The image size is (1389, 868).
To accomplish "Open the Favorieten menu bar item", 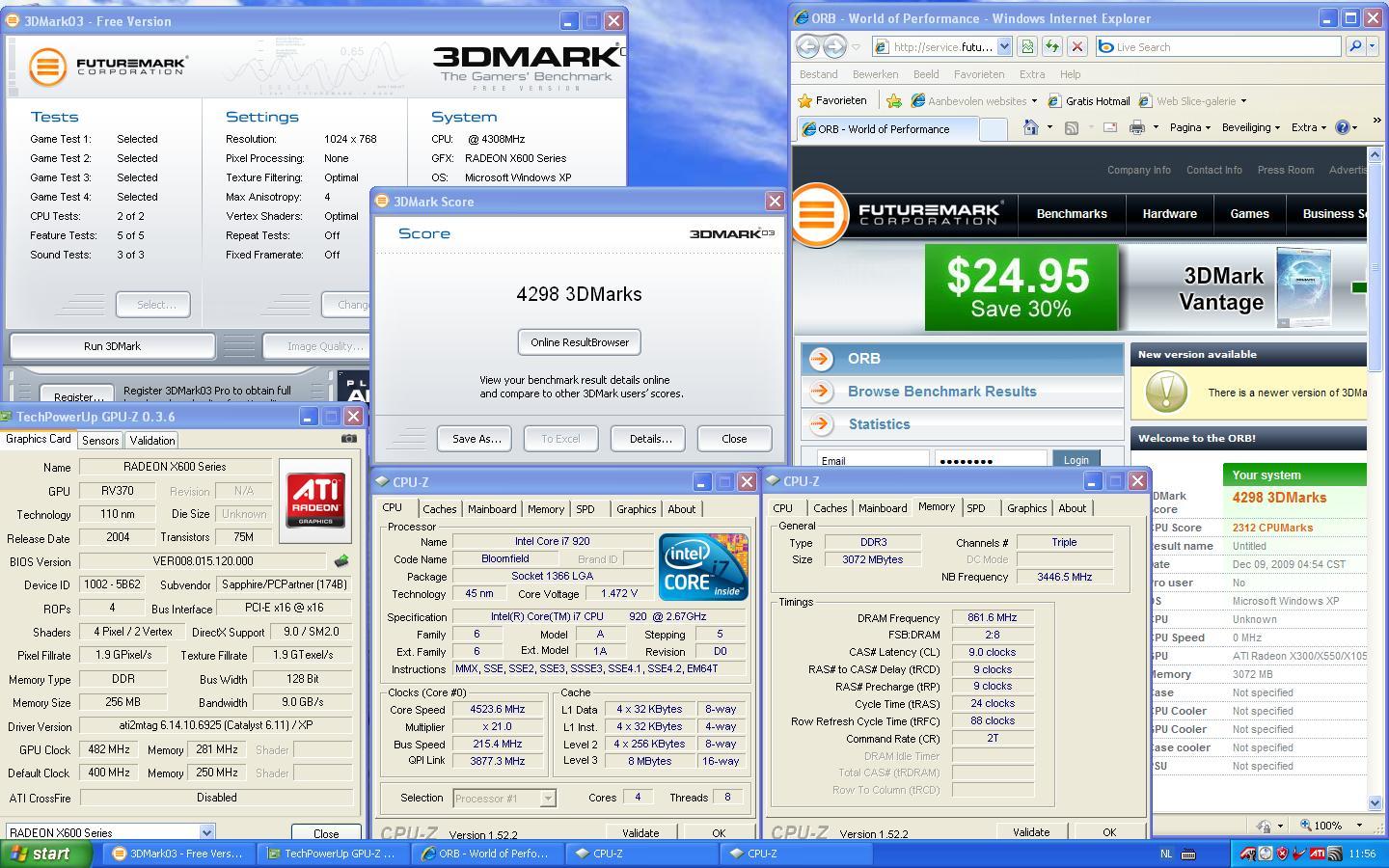I will [979, 74].
